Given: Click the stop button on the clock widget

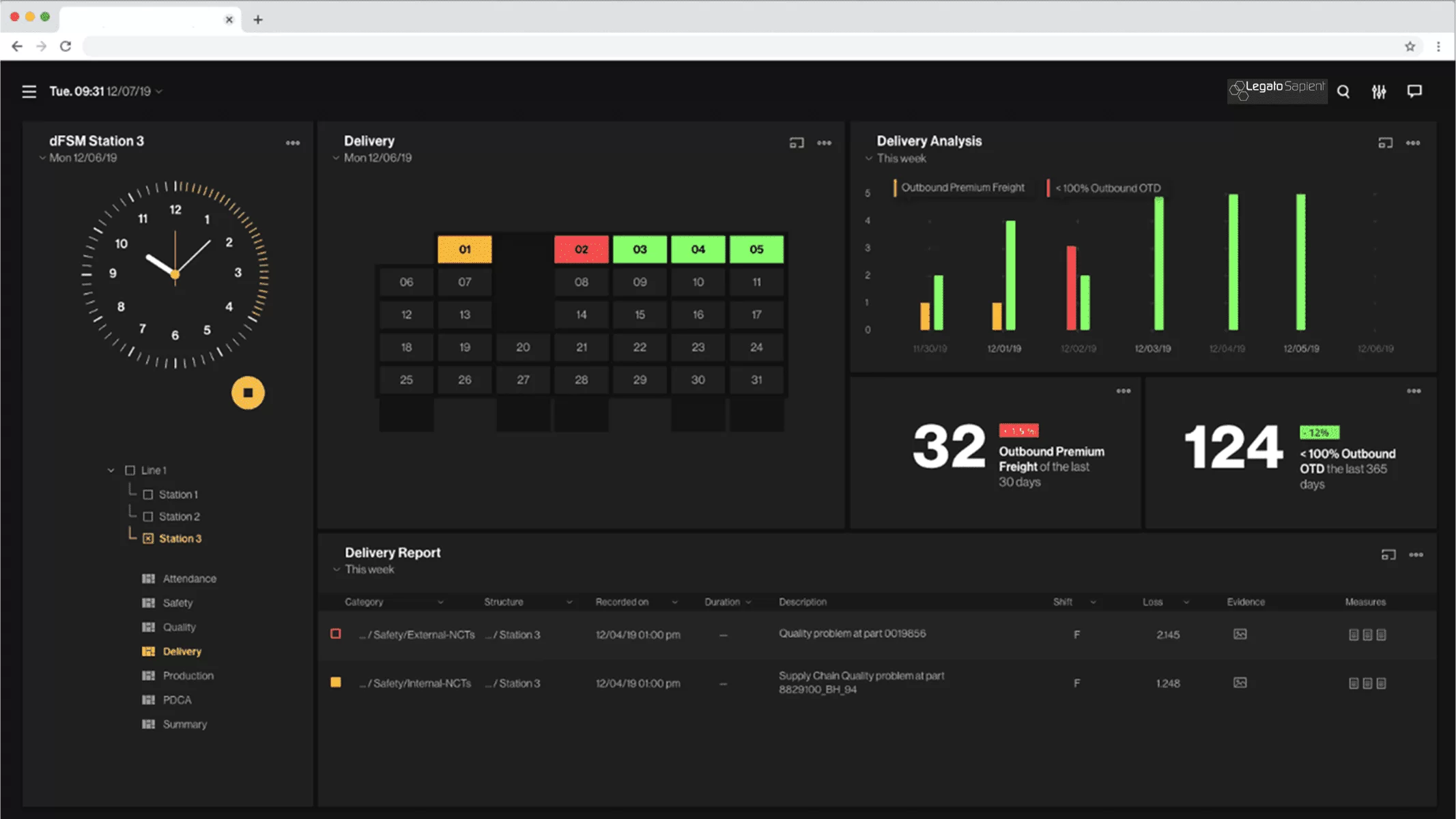Looking at the screenshot, I should [x=248, y=392].
